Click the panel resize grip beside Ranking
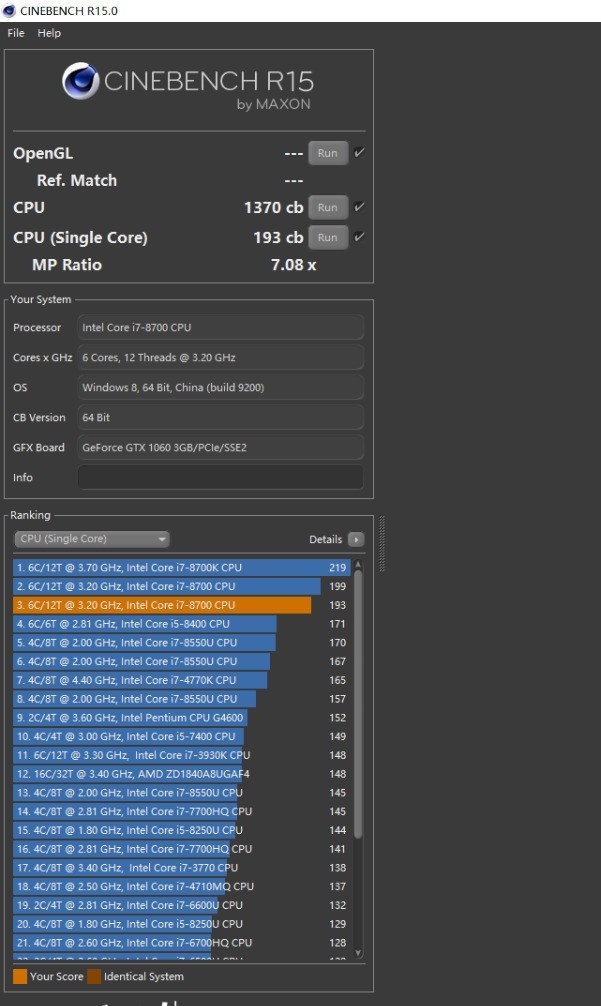 (x=382, y=543)
